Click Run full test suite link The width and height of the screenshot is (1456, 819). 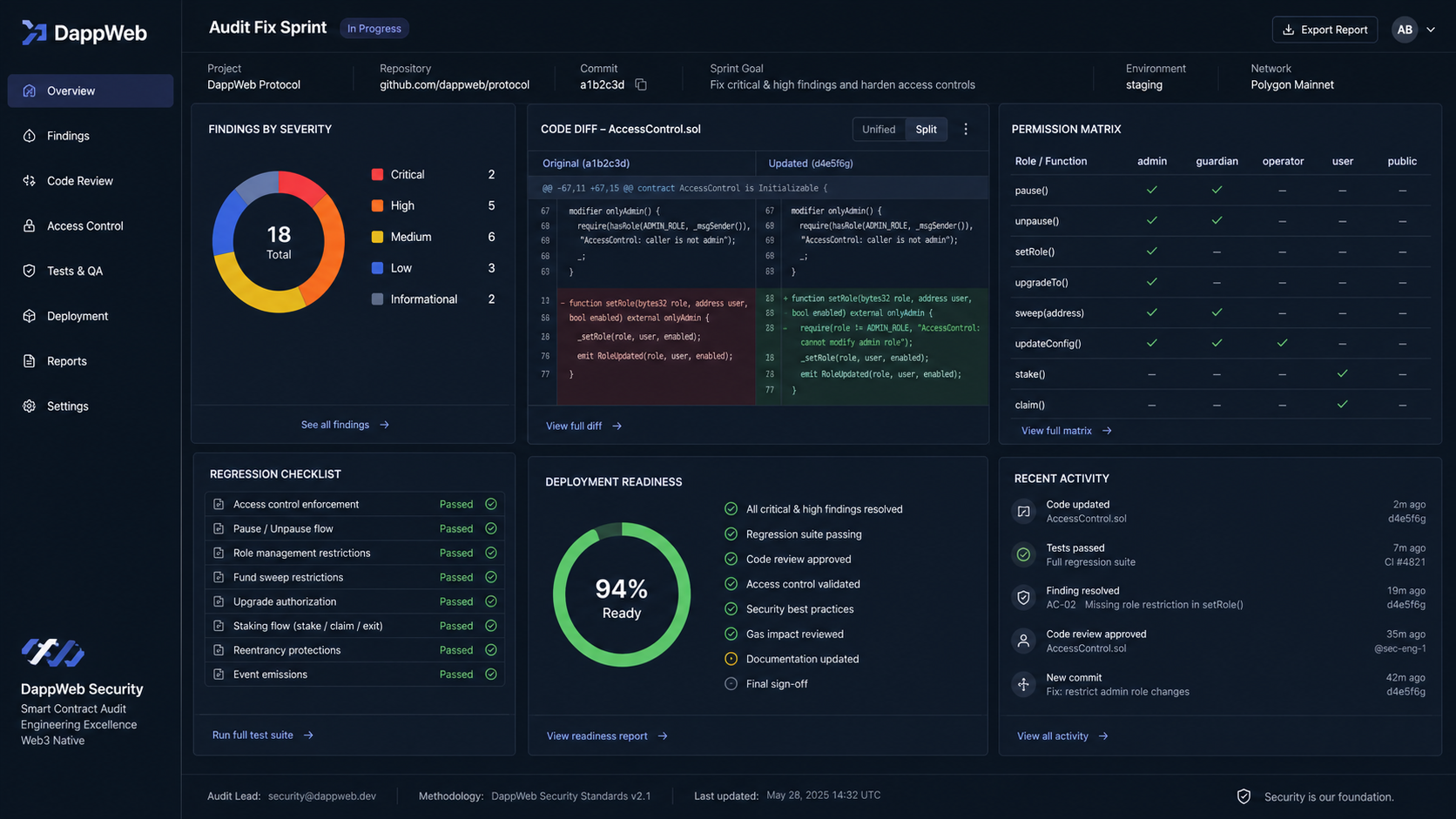click(x=262, y=735)
